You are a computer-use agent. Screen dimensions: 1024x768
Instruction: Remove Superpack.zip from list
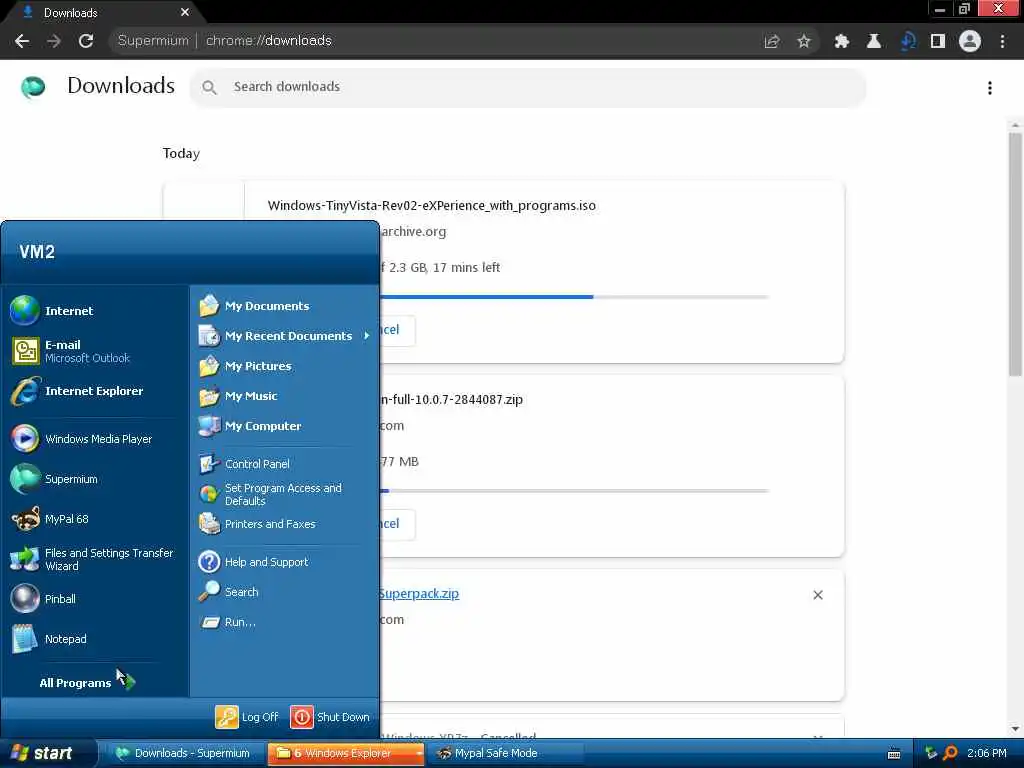(818, 595)
